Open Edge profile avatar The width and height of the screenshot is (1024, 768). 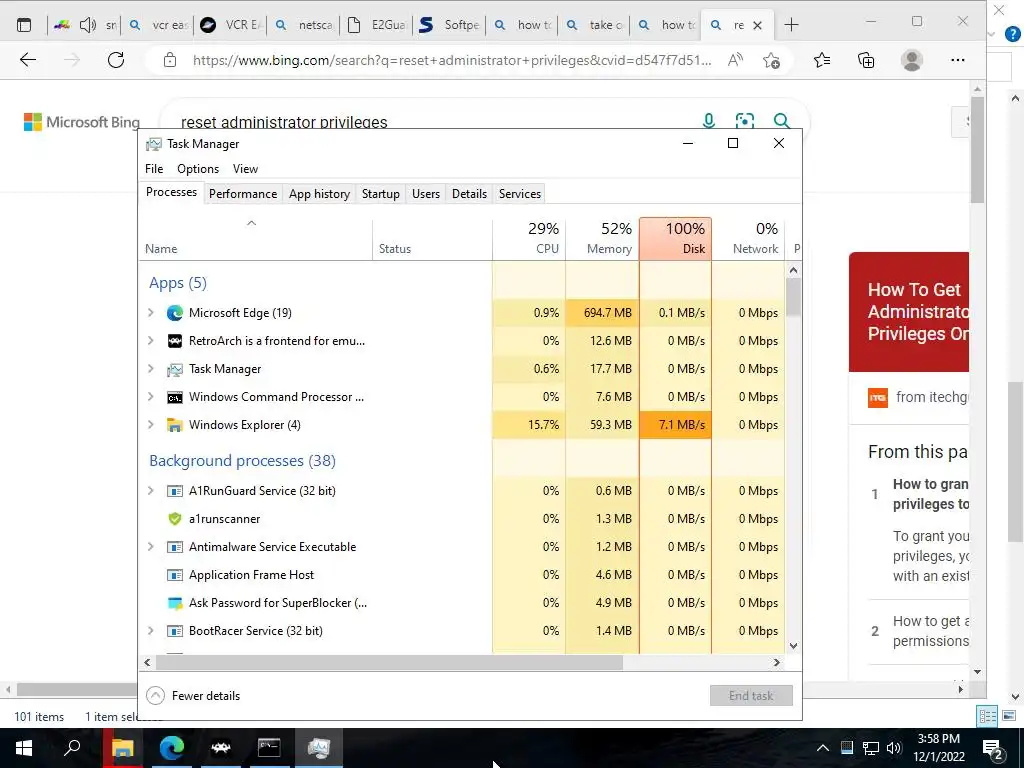click(x=912, y=60)
